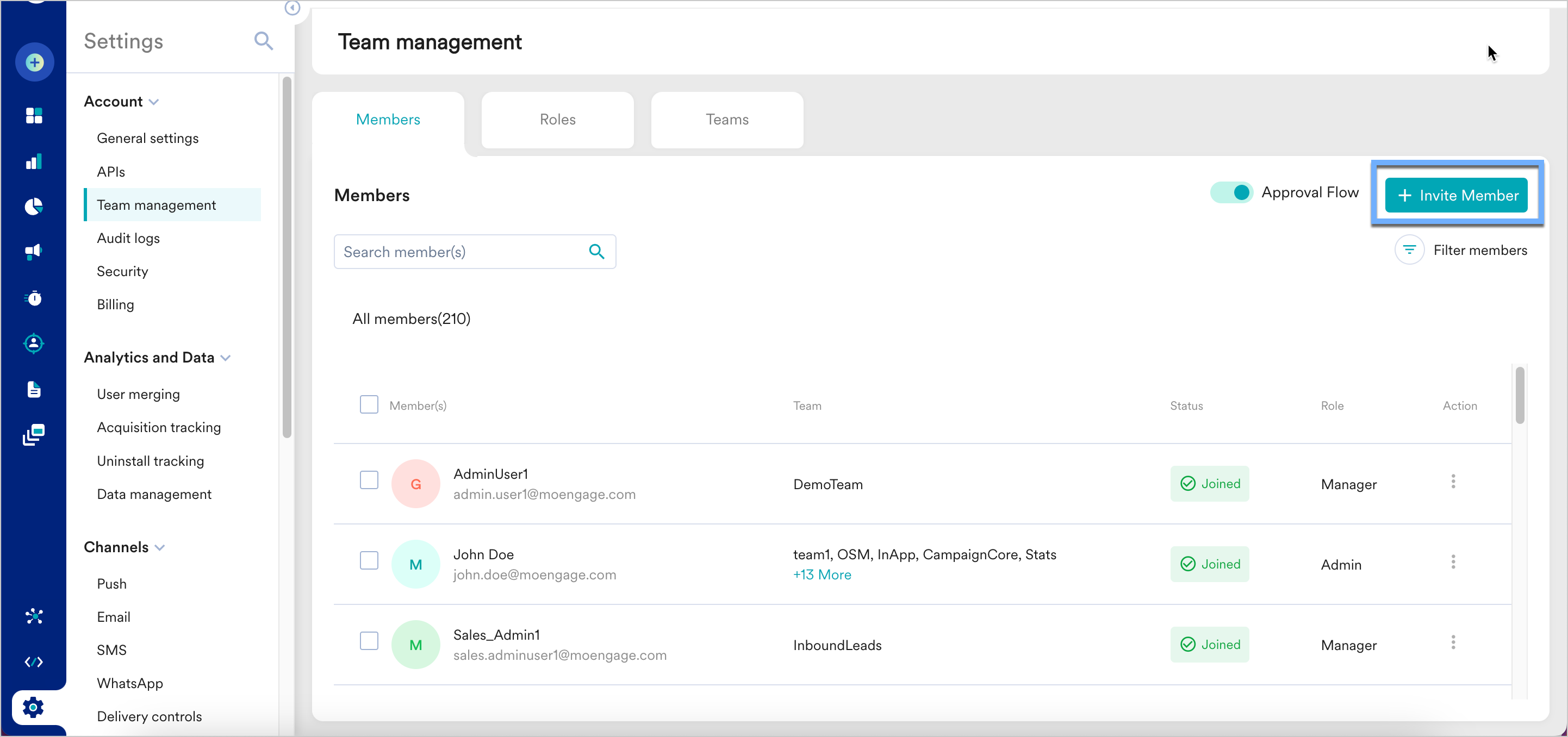Click the code brackets icon in sidebar
This screenshot has width=1568, height=737.
[x=34, y=661]
